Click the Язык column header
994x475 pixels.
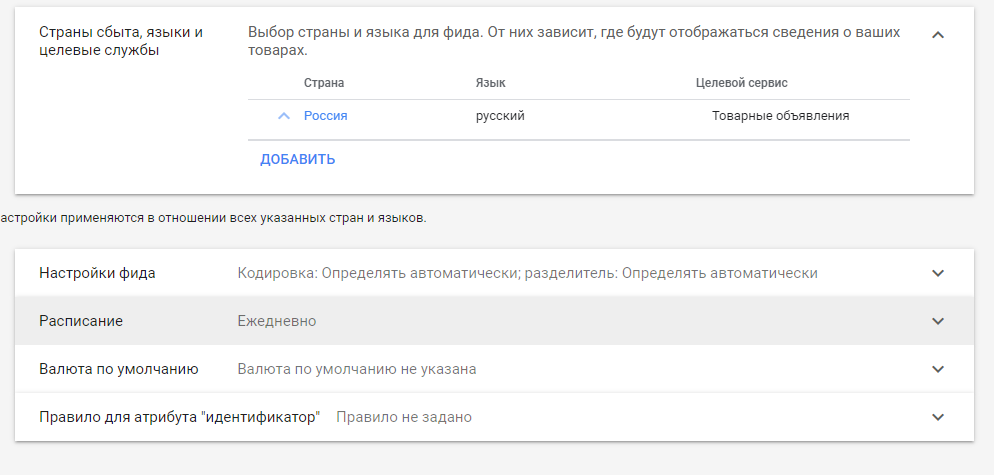(490, 83)
